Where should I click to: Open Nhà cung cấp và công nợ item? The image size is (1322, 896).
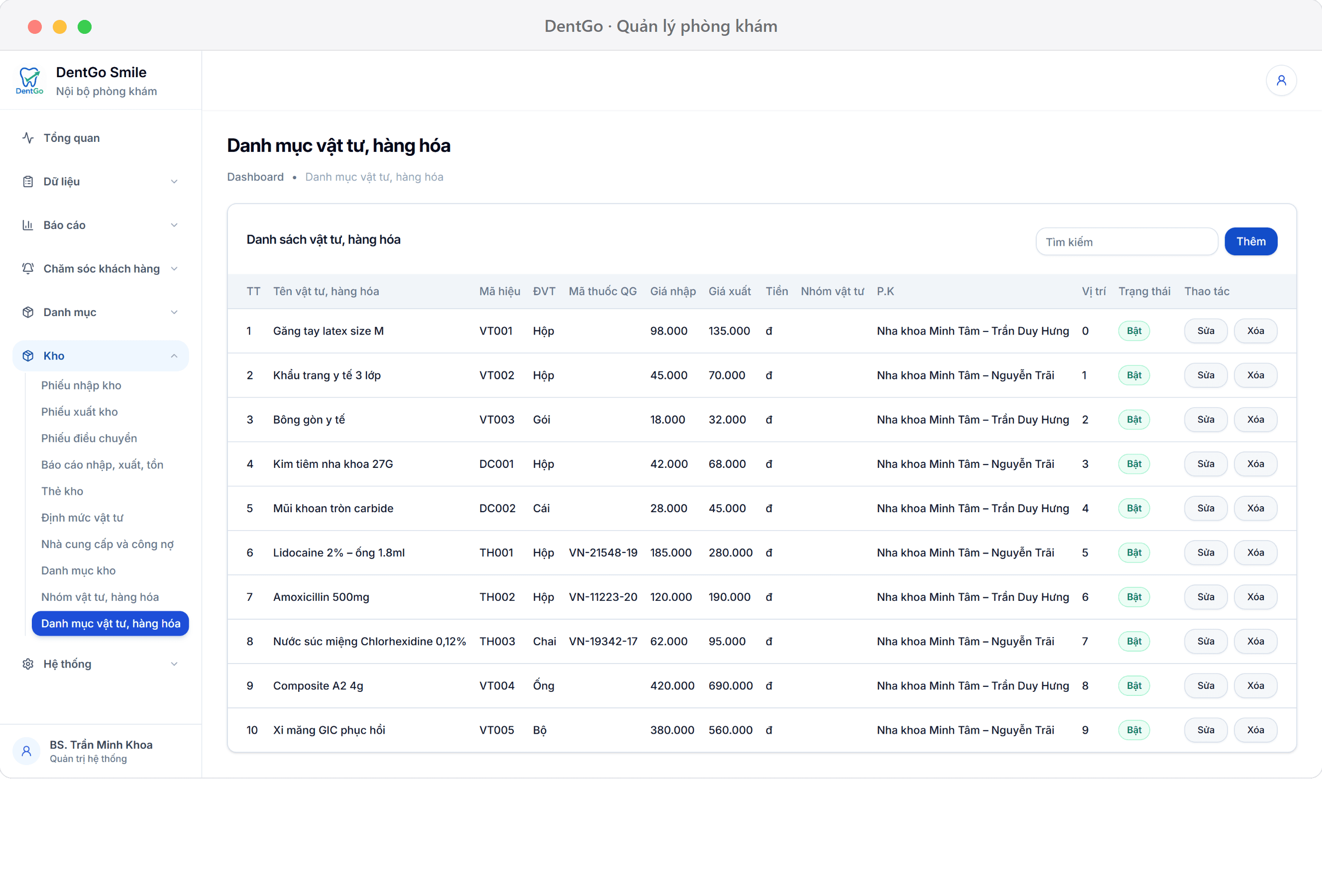[108, 544]
